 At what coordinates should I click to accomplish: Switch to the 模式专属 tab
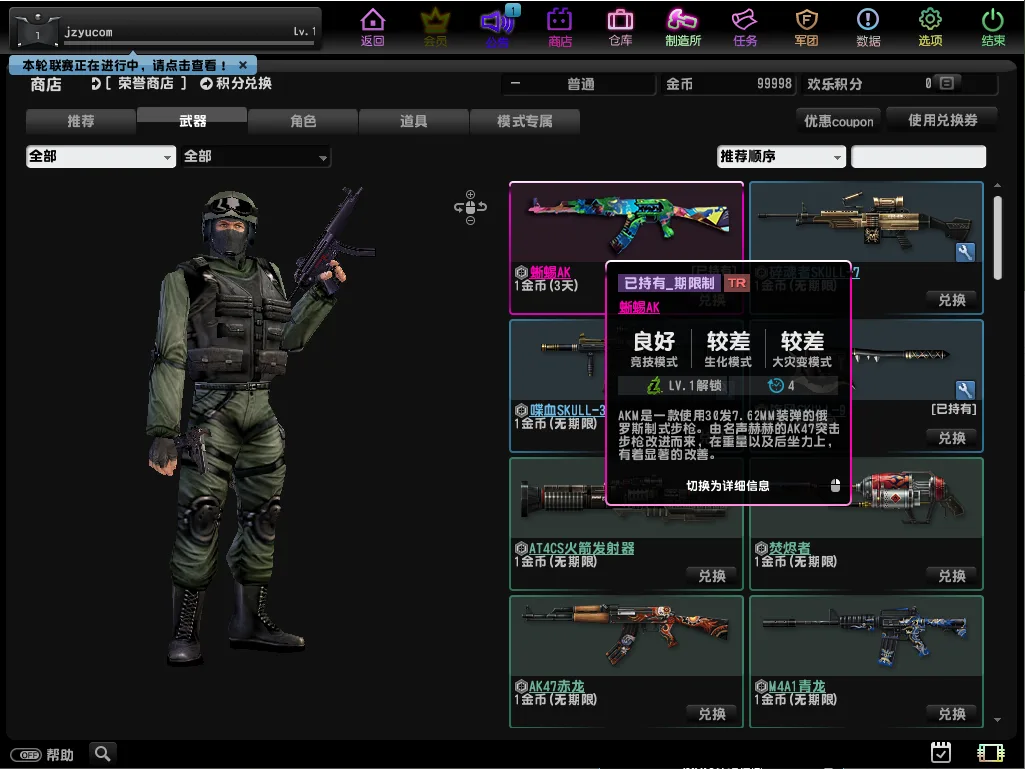525,122
